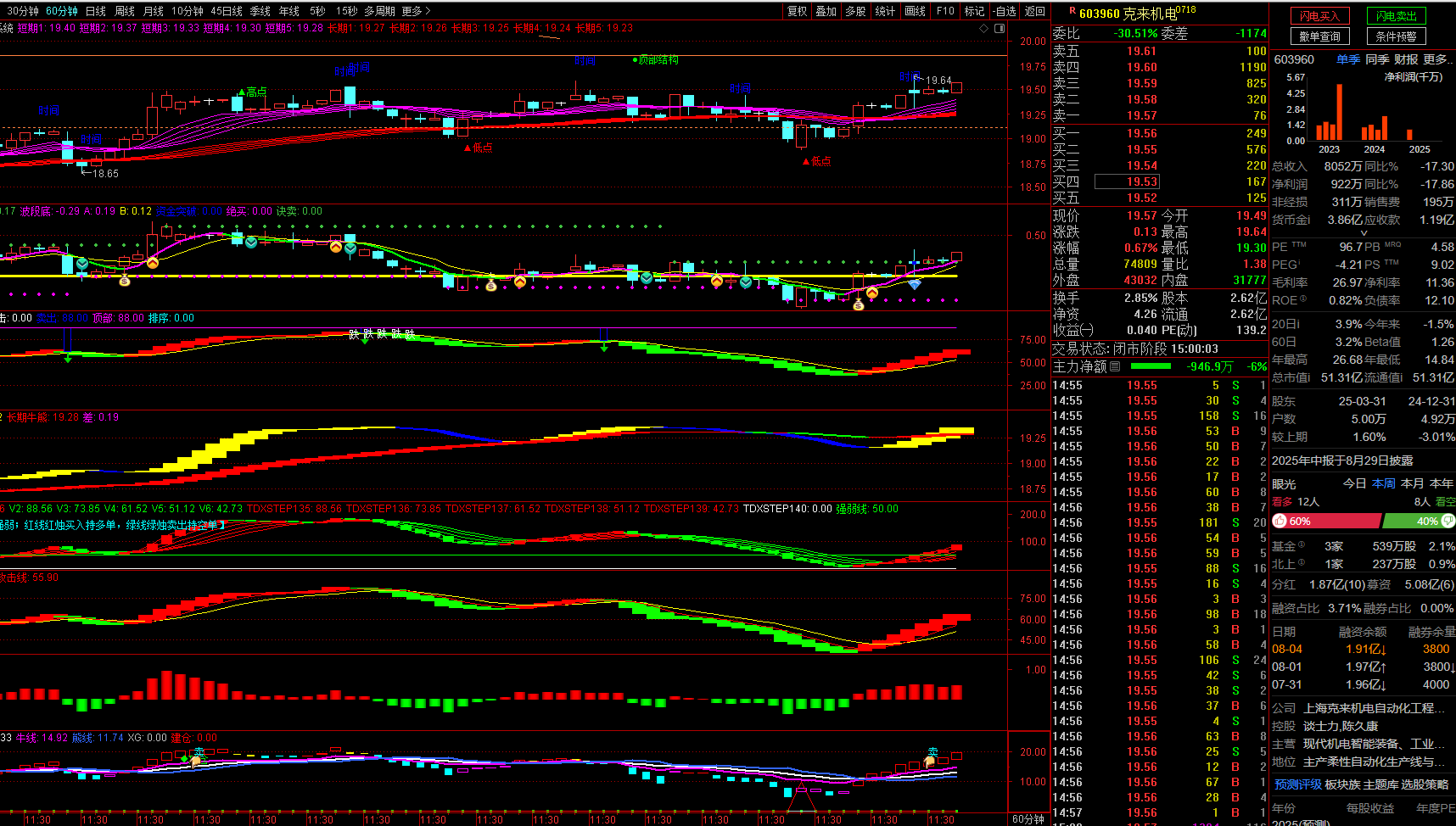Viewport: 1456px width, 826px height.
Task: Click the stock name 603960 克来机电
Action: [1128, 14]
